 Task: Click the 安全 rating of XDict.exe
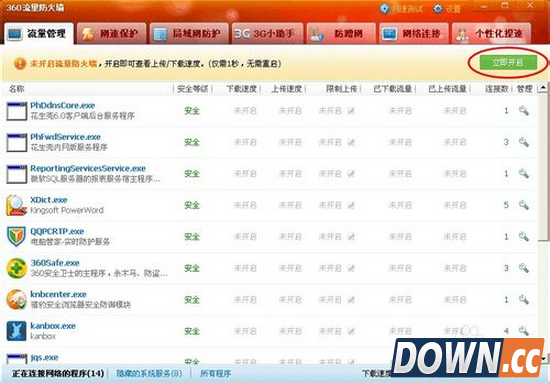pyautogui.click(x=192, y=205)
